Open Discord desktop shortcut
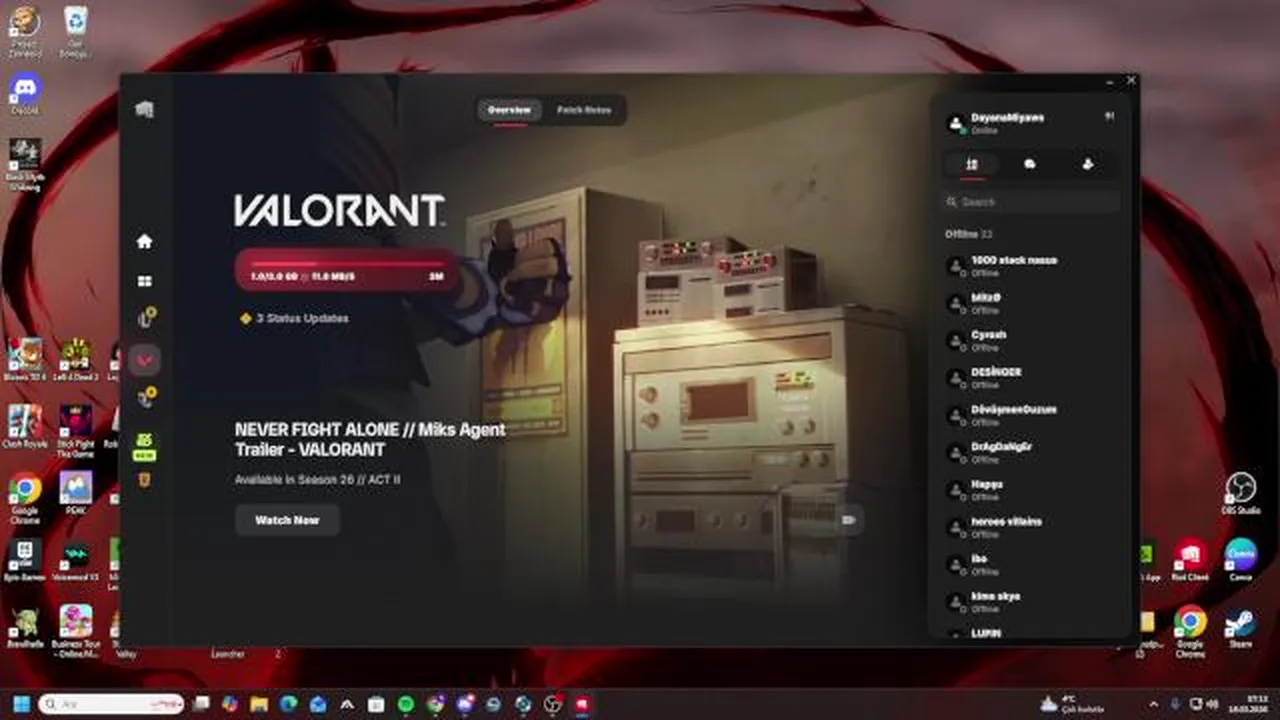This screenshot has width=1280, height=720. click(25, 94)
